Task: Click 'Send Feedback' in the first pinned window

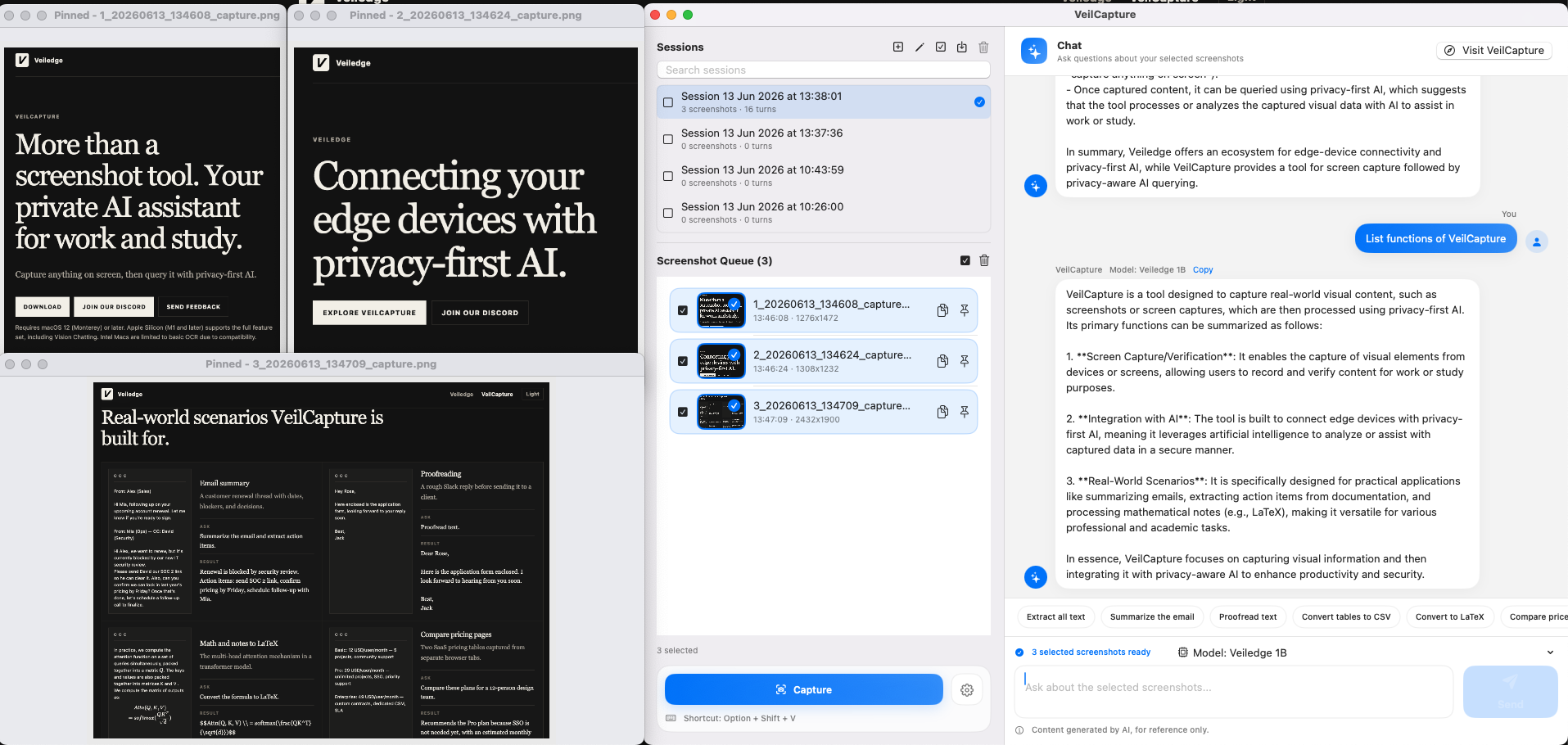Action: click(193, 307)
